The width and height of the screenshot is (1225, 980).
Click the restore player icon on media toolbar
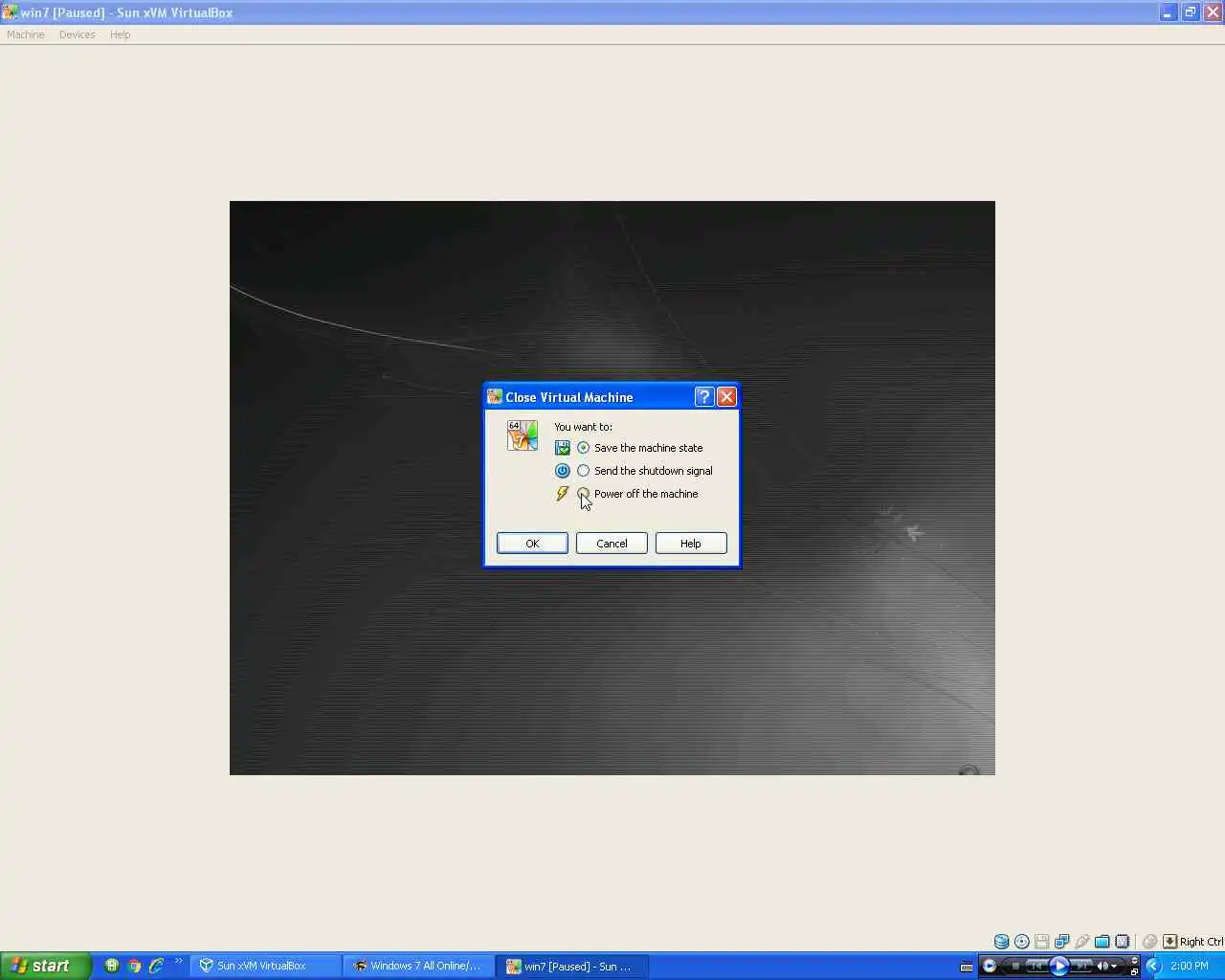[x=1134, y=972]
